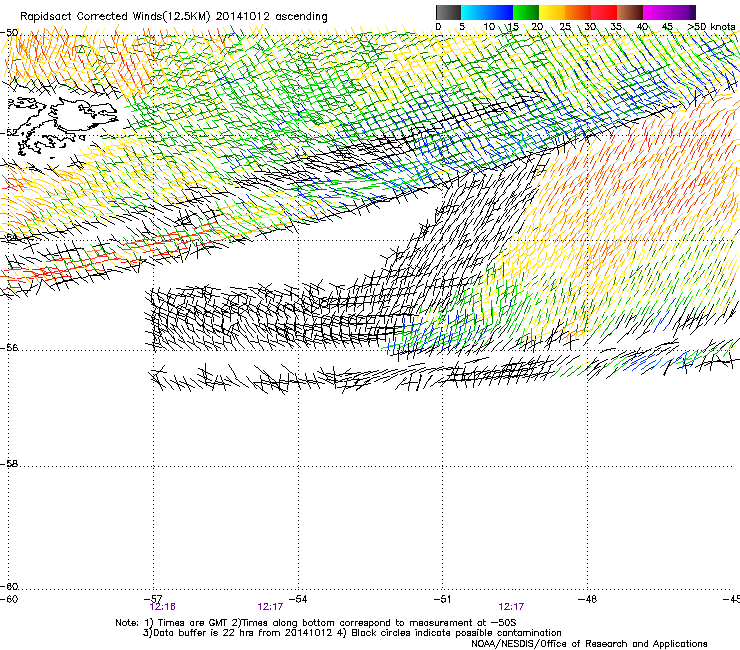Viewport: 740px width, 650px height.
Task: Click the gray 0–5 knots legend segment
Action: 448,12
